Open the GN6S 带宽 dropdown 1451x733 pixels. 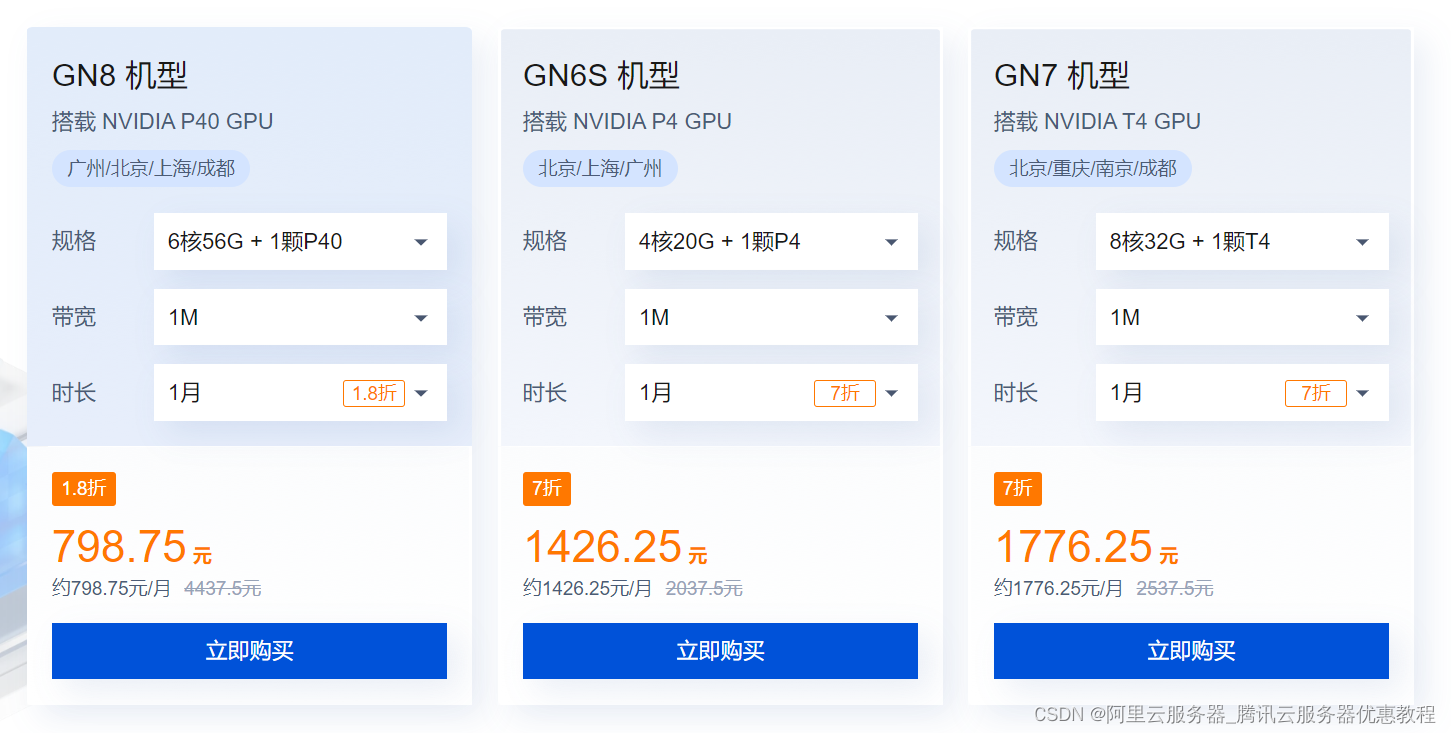(771, 317)
